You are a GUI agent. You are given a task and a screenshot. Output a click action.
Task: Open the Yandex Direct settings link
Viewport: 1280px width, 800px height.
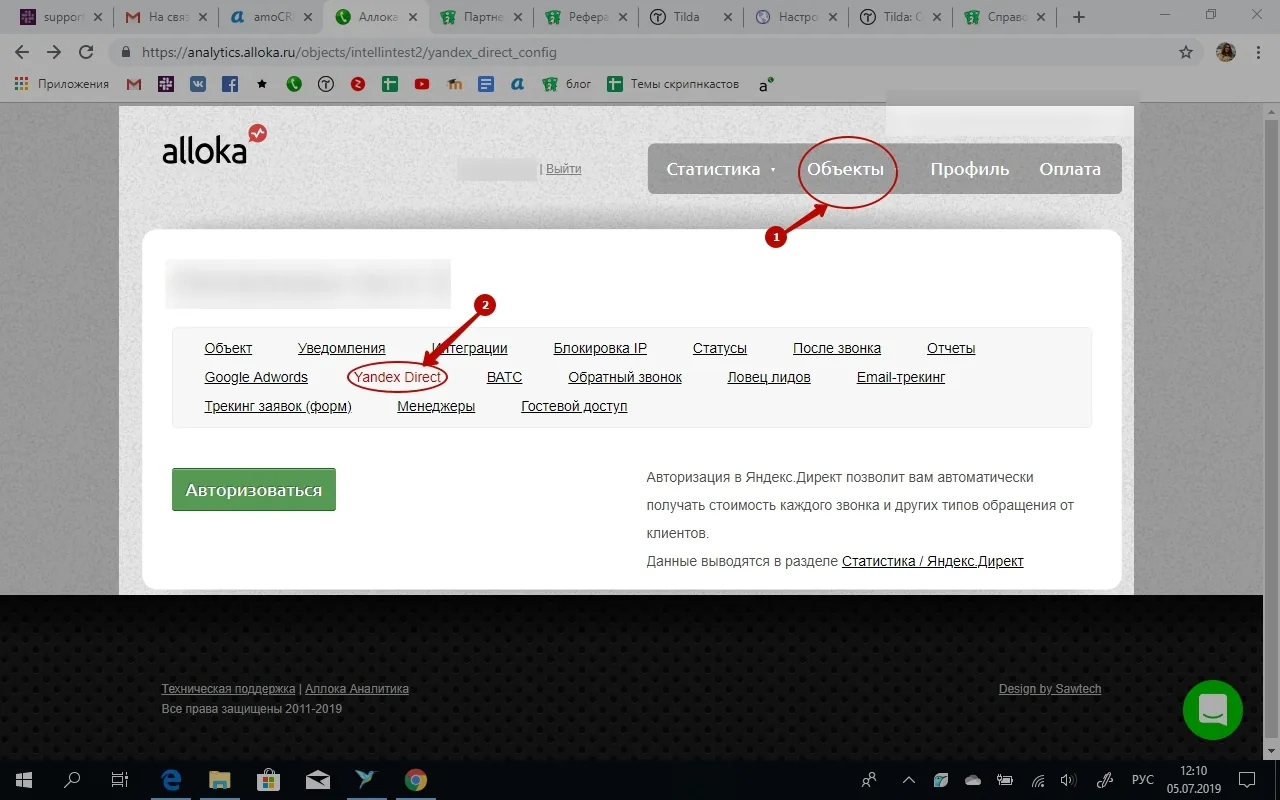[x=397, y=377]
